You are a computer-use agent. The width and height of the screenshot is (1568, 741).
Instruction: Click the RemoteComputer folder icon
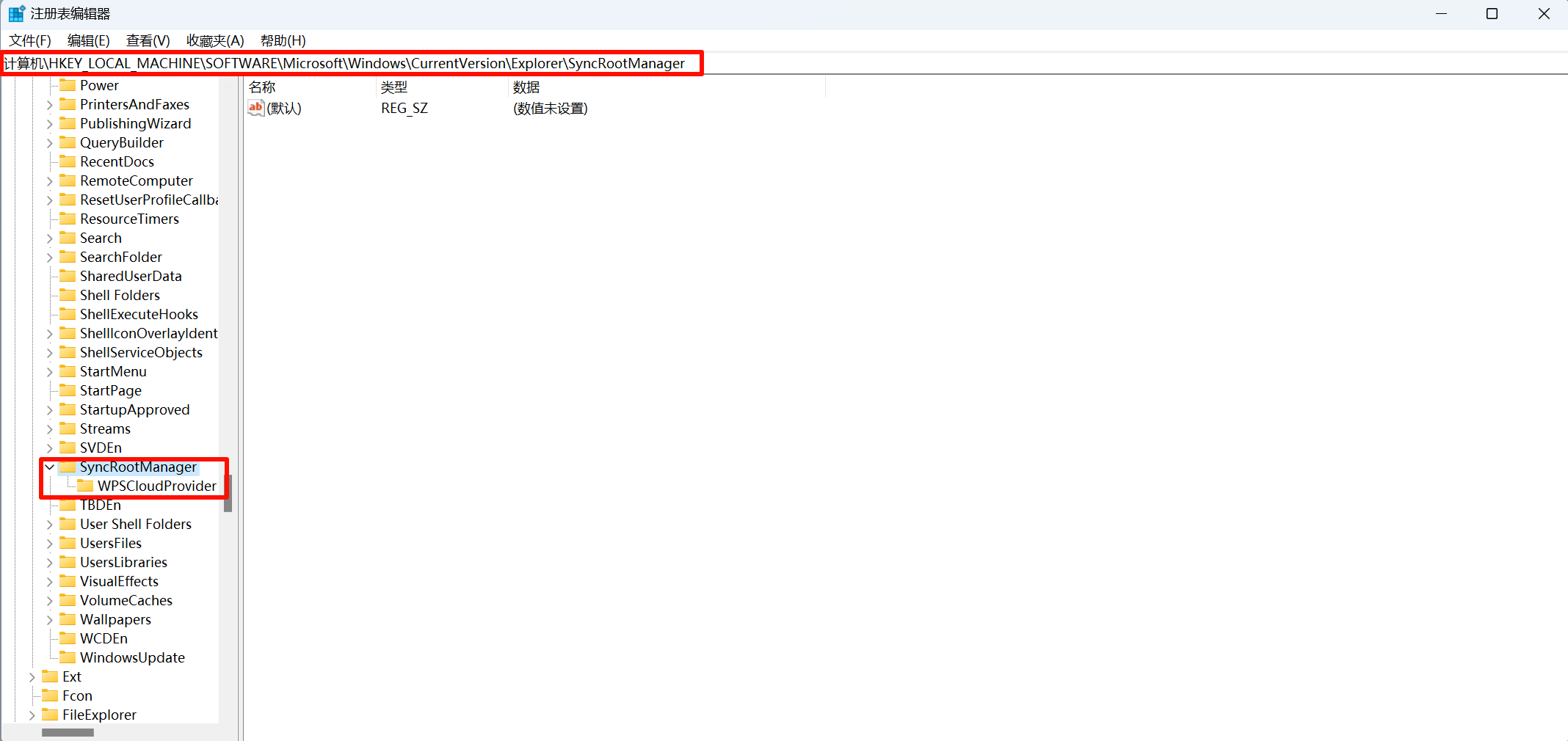tap(68, 180)
